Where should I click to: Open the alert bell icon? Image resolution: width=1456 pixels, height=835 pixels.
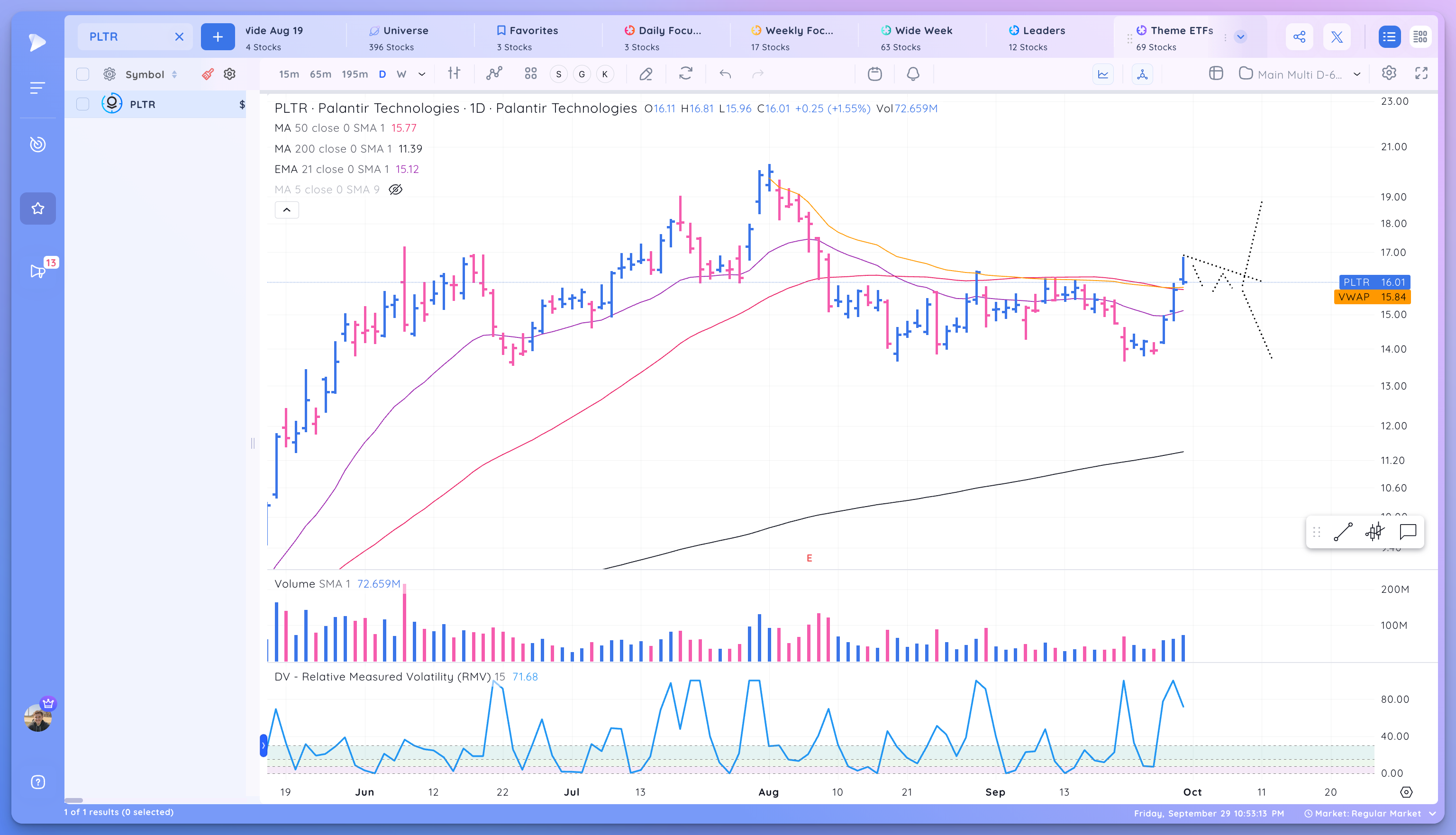(x=913, y=74)
